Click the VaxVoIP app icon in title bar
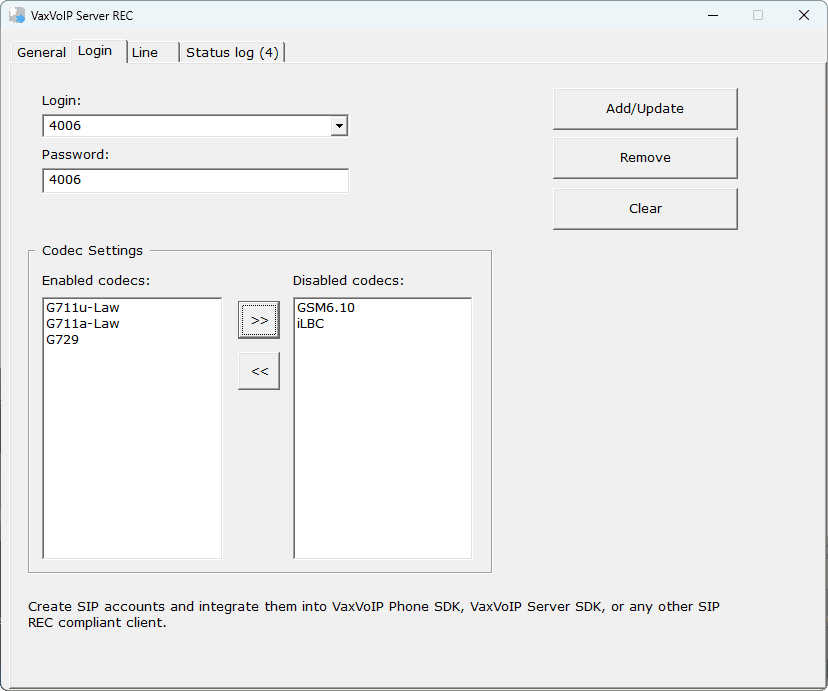This screenshot has height=691, width=828. click(17, 15)
